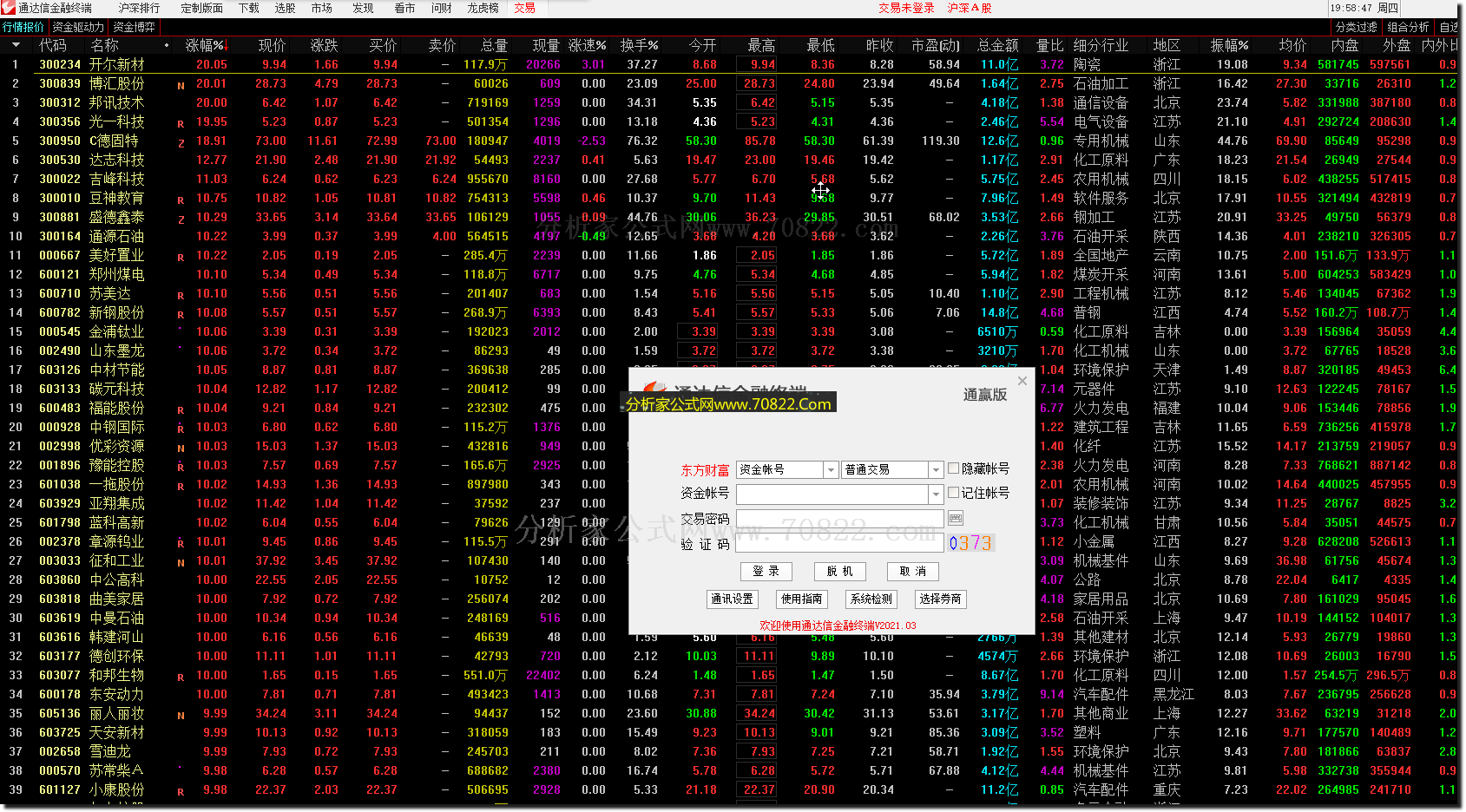Select stock 豆神教育 row

point(733,198)
